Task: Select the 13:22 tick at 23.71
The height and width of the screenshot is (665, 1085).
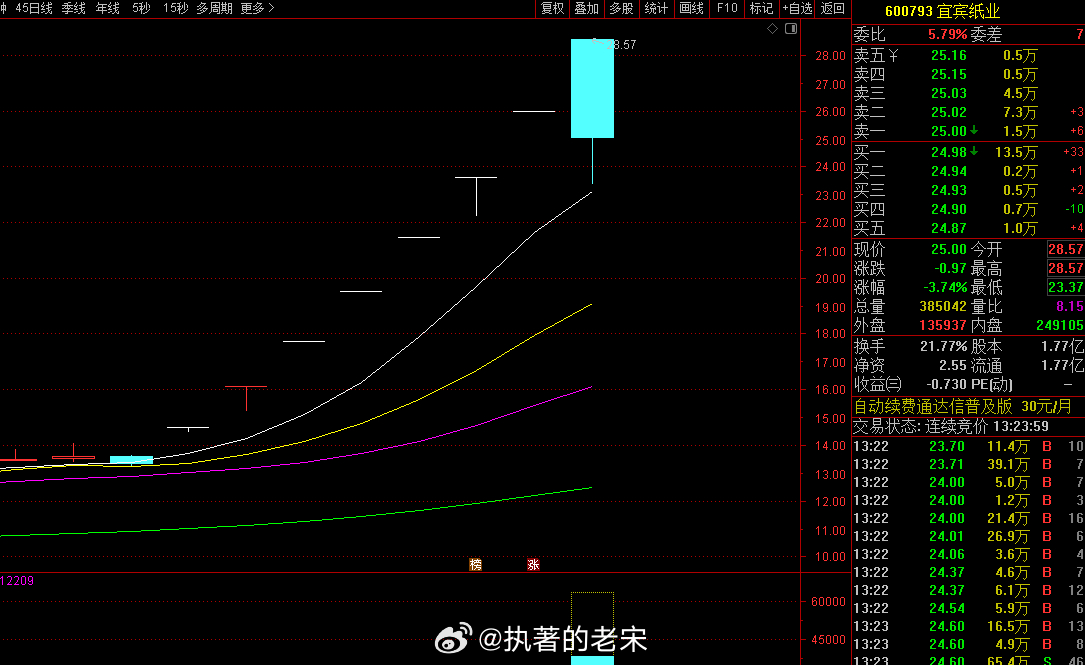Action: coord(969,464)
